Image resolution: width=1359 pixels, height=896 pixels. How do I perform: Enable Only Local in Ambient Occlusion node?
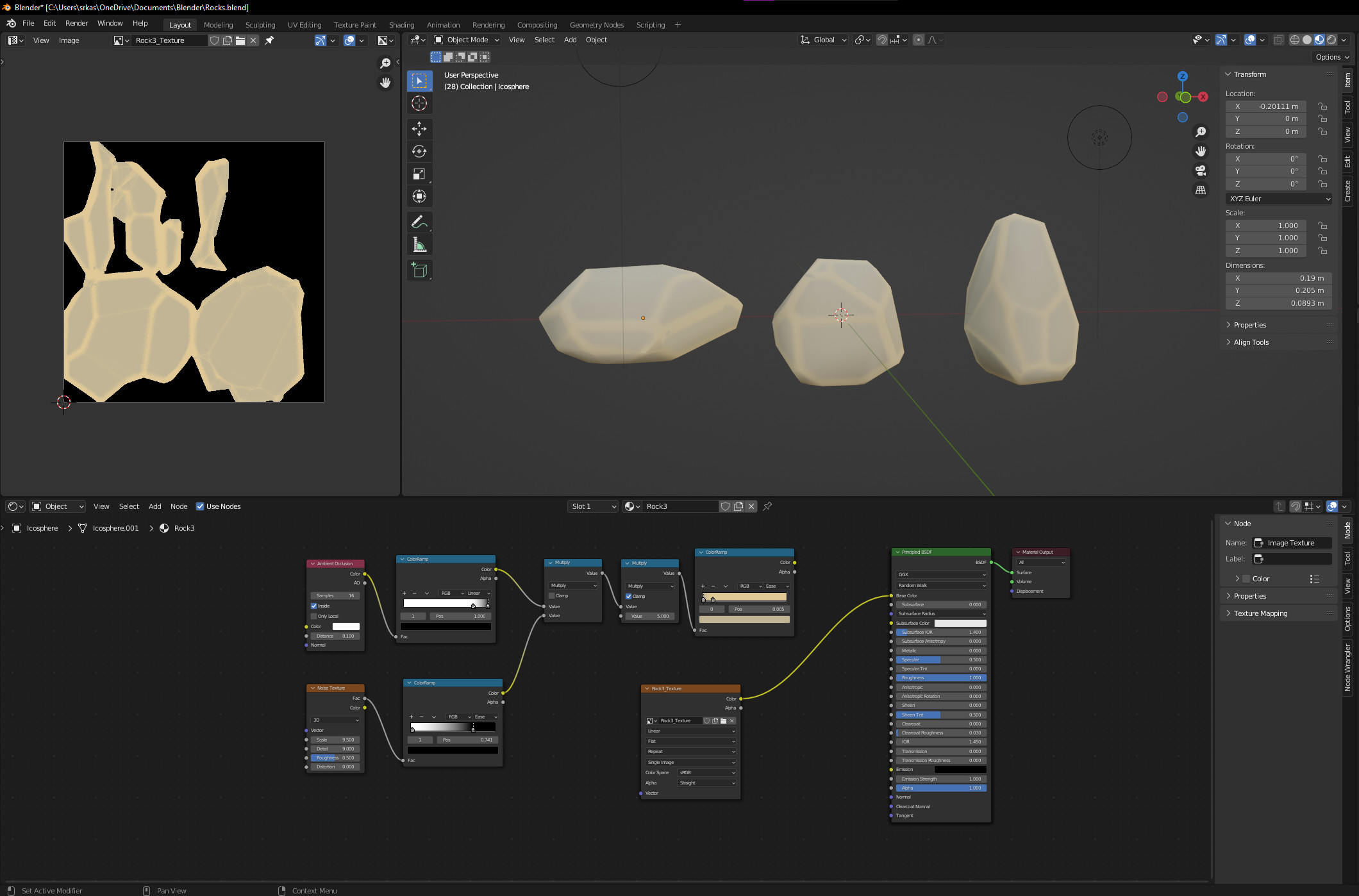click(314, 616)
